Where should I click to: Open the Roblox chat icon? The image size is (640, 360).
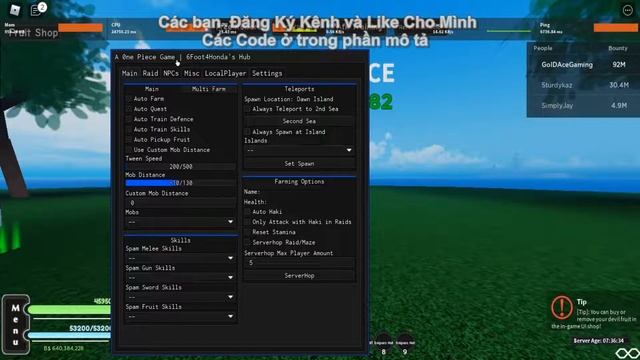36,10
